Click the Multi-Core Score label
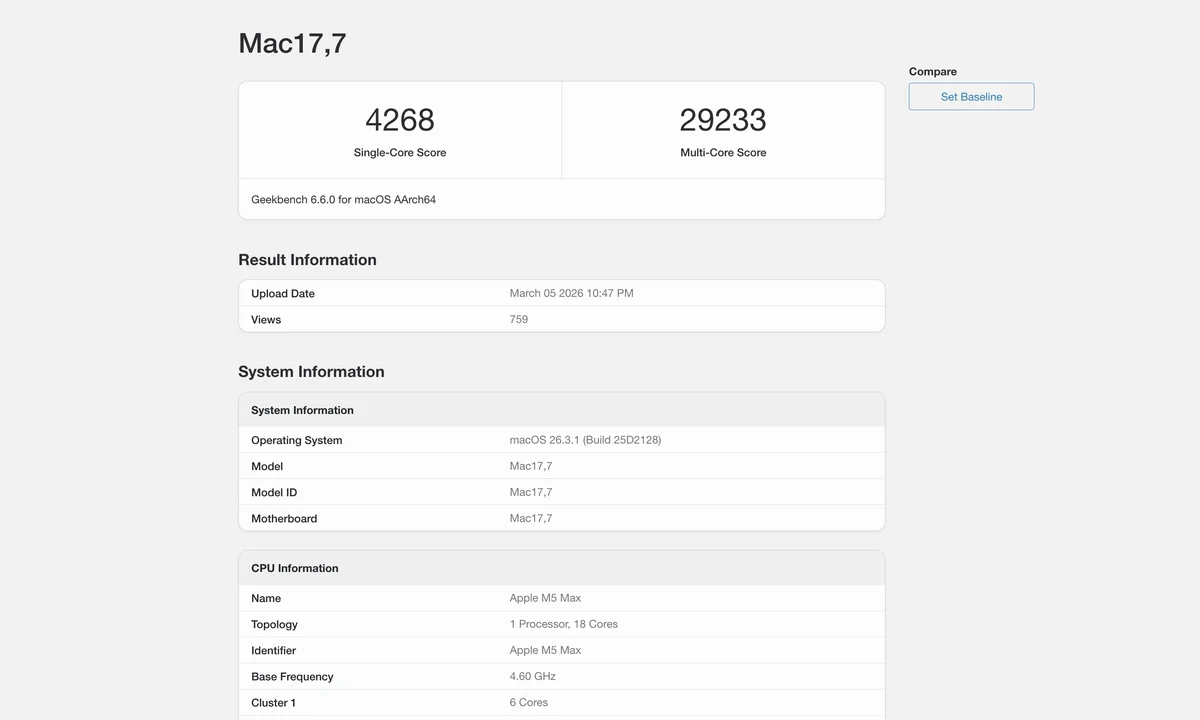 click(x=723, y=153)
